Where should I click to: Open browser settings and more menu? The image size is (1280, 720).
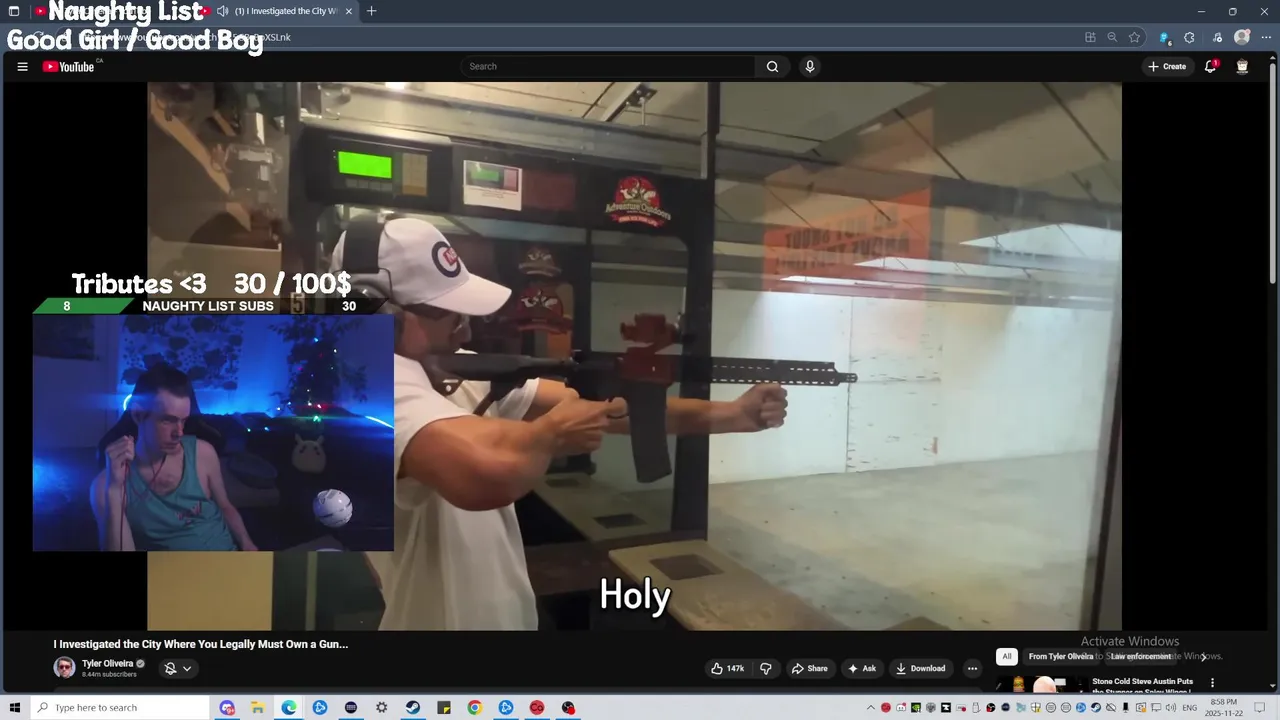tap(1265, 37)
